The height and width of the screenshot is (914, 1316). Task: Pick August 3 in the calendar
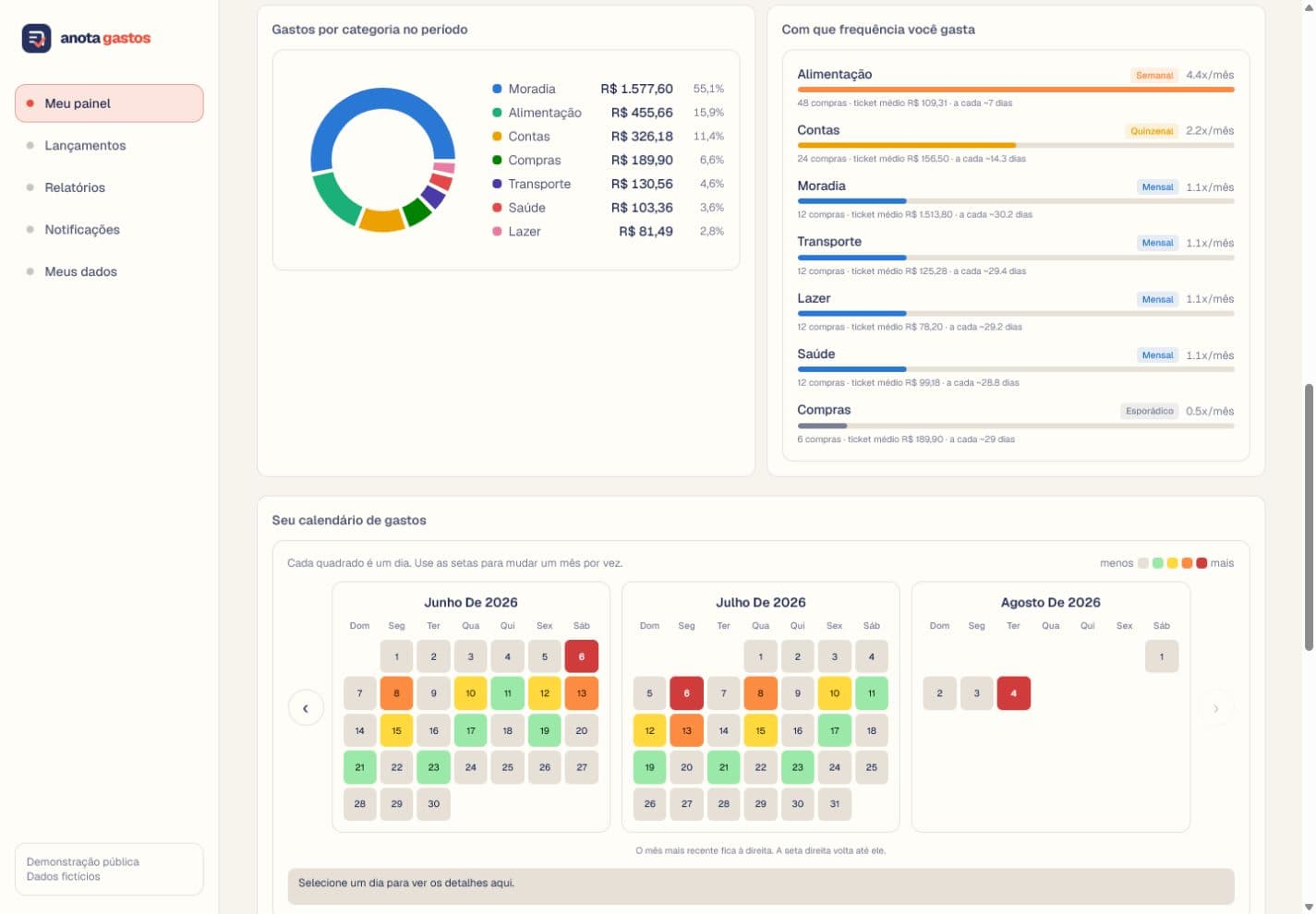click(x=977, y=693)
